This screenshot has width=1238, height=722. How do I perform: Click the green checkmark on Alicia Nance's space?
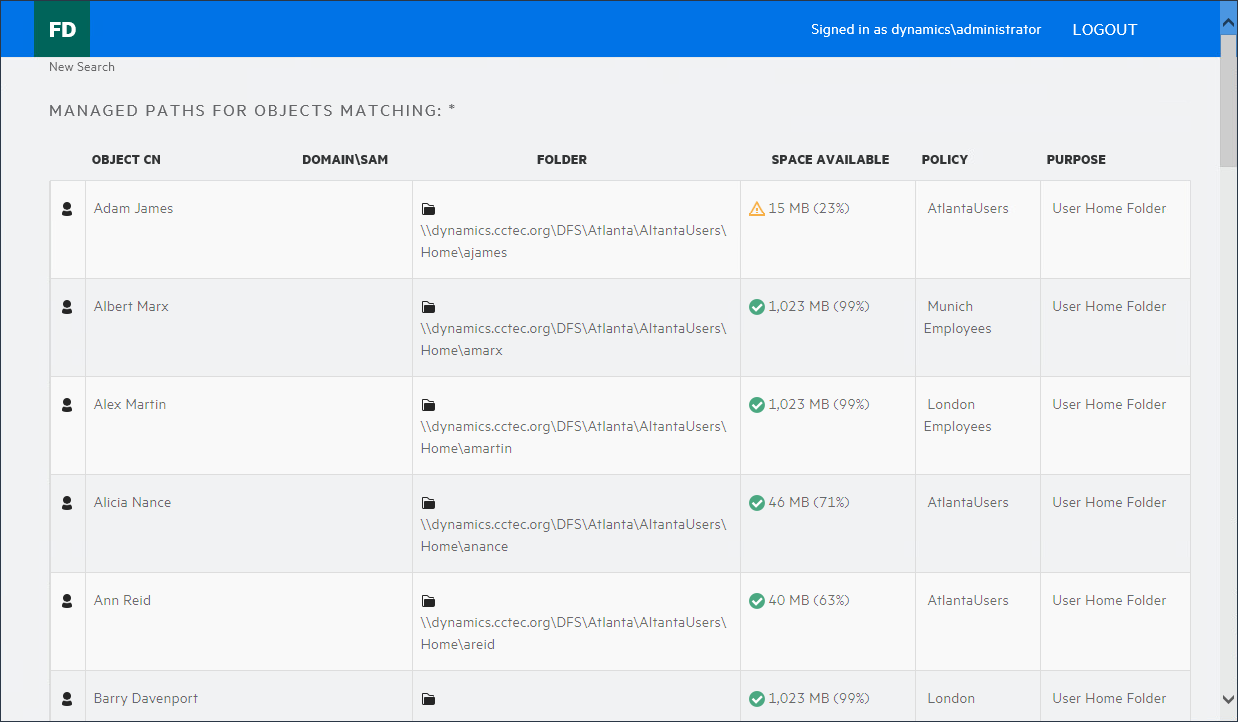tap(758, 502)
